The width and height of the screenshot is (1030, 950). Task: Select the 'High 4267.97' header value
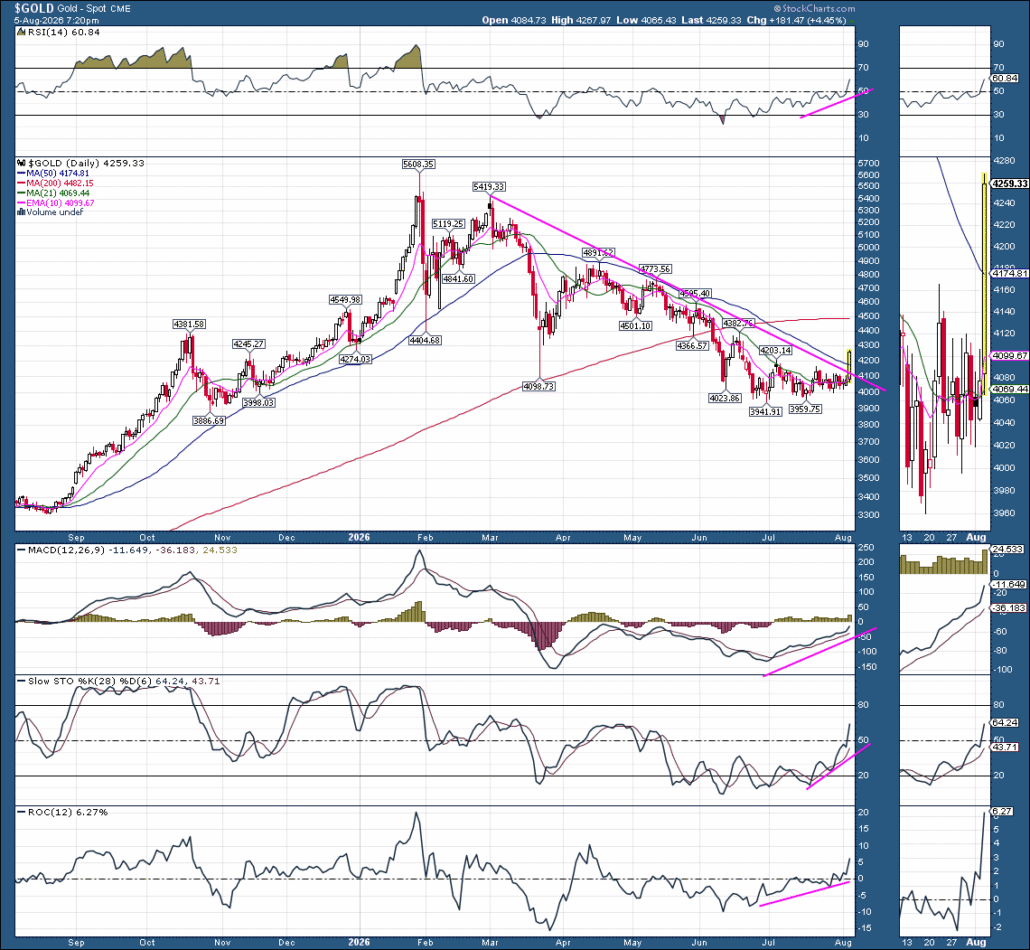click(581, 20)
